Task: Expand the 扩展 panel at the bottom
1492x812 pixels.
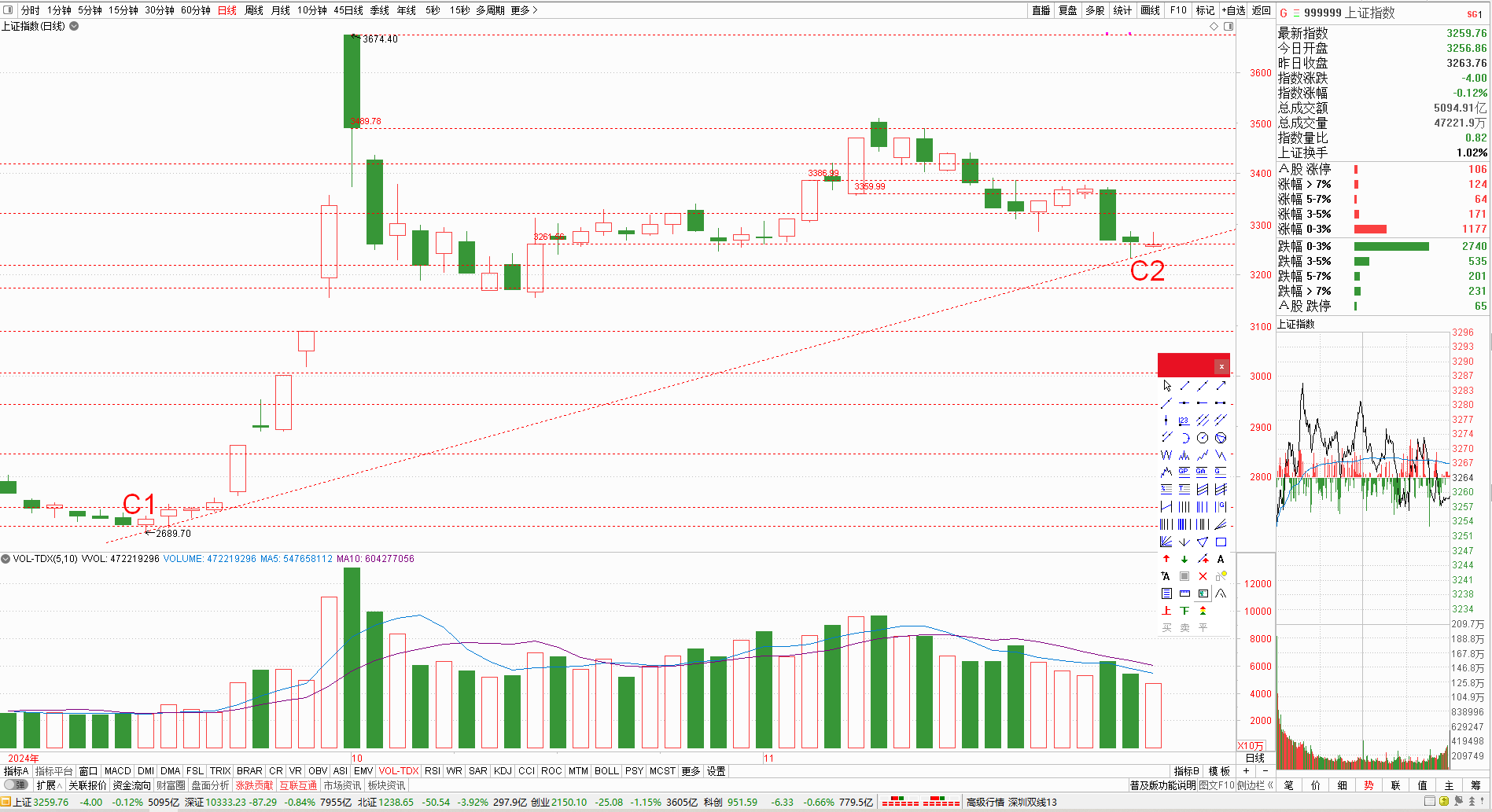Action: [49, 784]
